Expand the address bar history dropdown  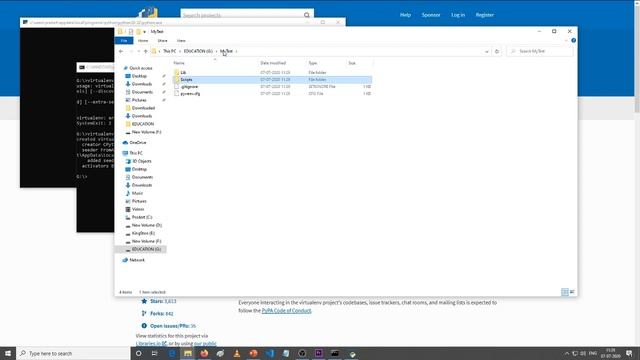pos(487,51)
